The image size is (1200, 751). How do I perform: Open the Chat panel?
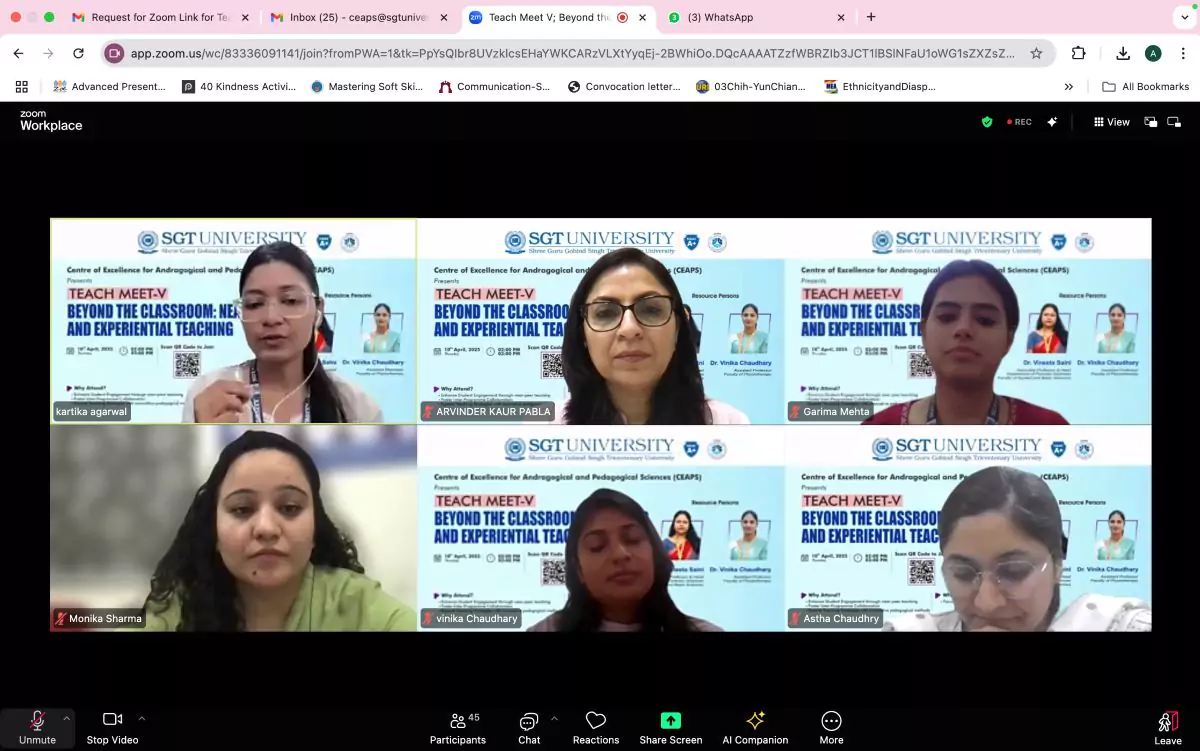pyautogui.click(x=529, y=727)
